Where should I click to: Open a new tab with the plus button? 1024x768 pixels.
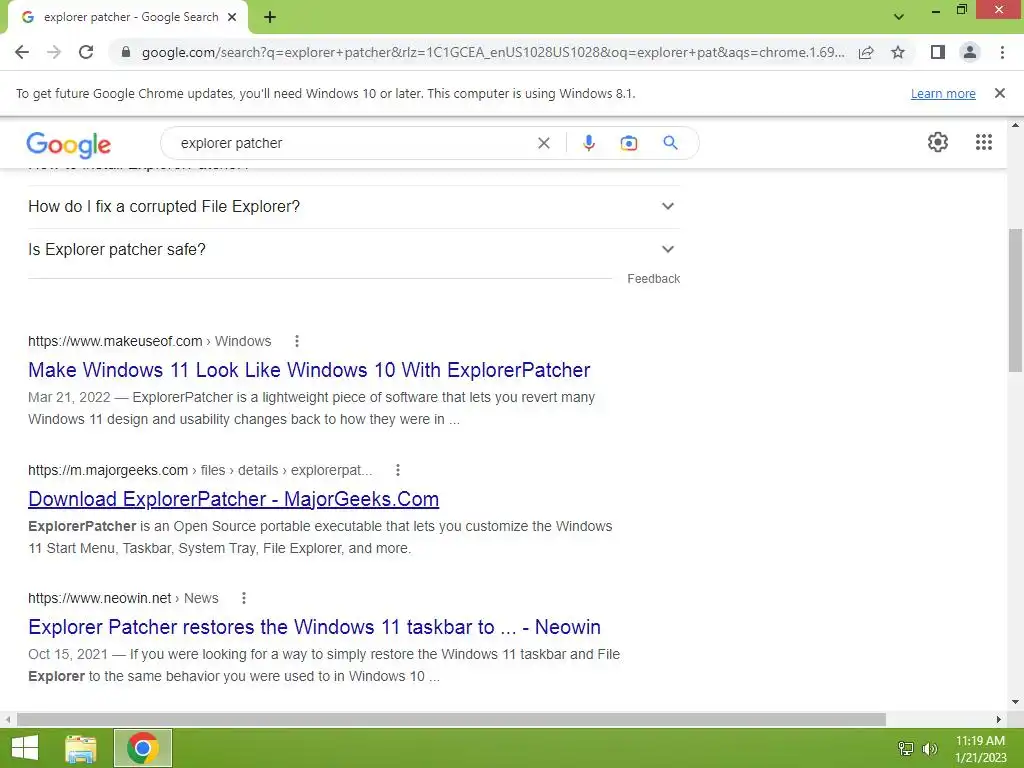tap(270, 17)
